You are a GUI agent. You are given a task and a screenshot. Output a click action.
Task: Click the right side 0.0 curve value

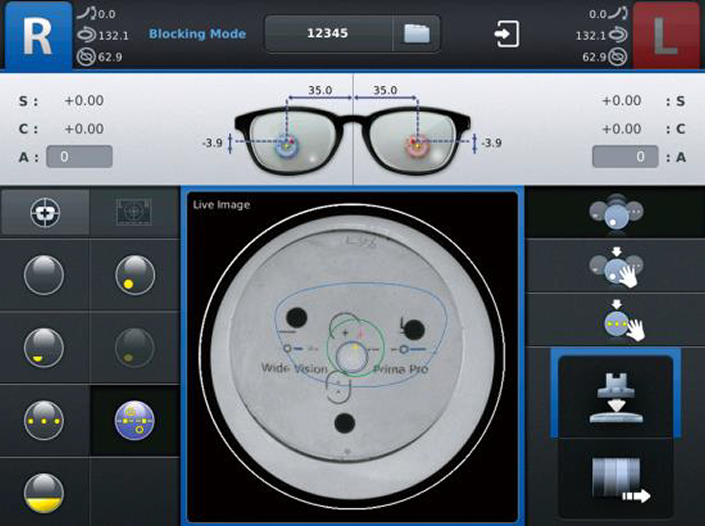coord(107,14)
